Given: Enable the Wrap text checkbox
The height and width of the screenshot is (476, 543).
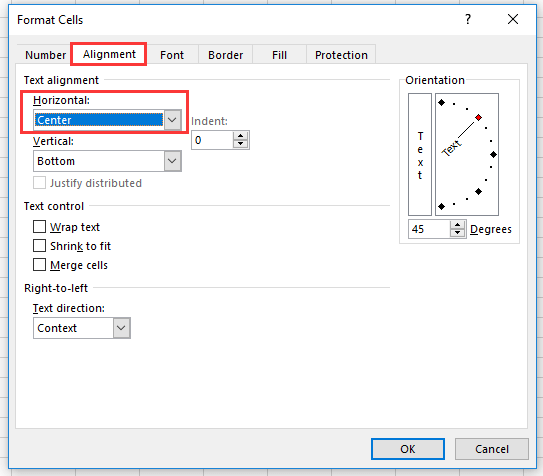Looking at the screenshot, I should (x=39, y=227).
